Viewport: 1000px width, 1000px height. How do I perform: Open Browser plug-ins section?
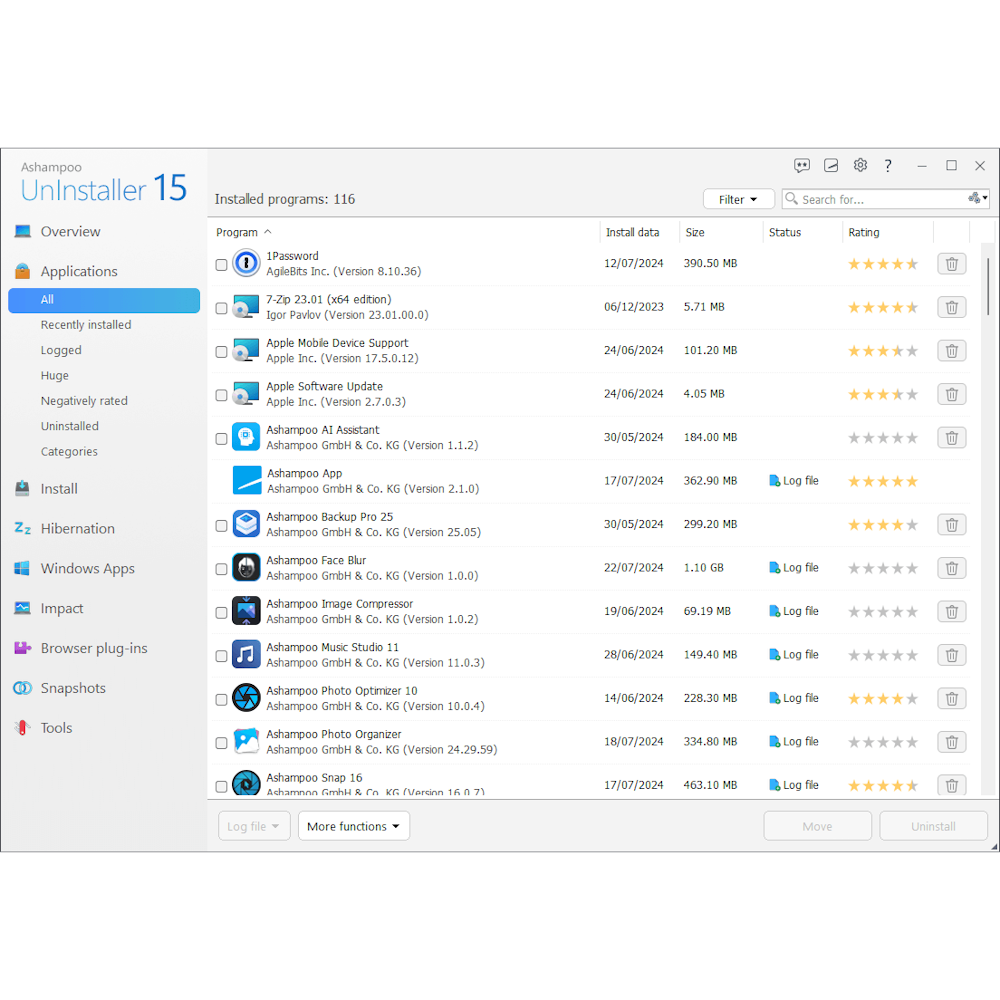94,648
